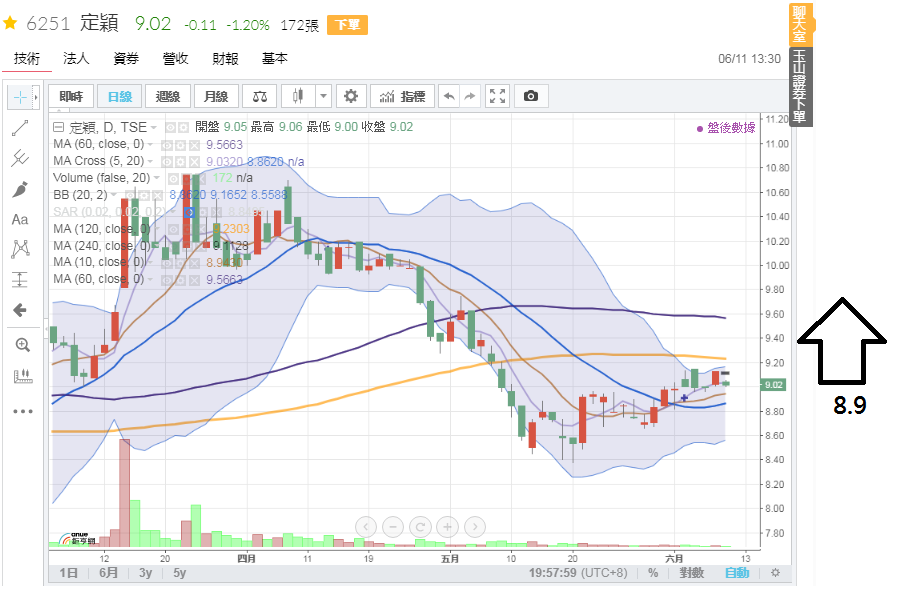Undo the last chart action

pyautogui.click(x=449, y=96)
